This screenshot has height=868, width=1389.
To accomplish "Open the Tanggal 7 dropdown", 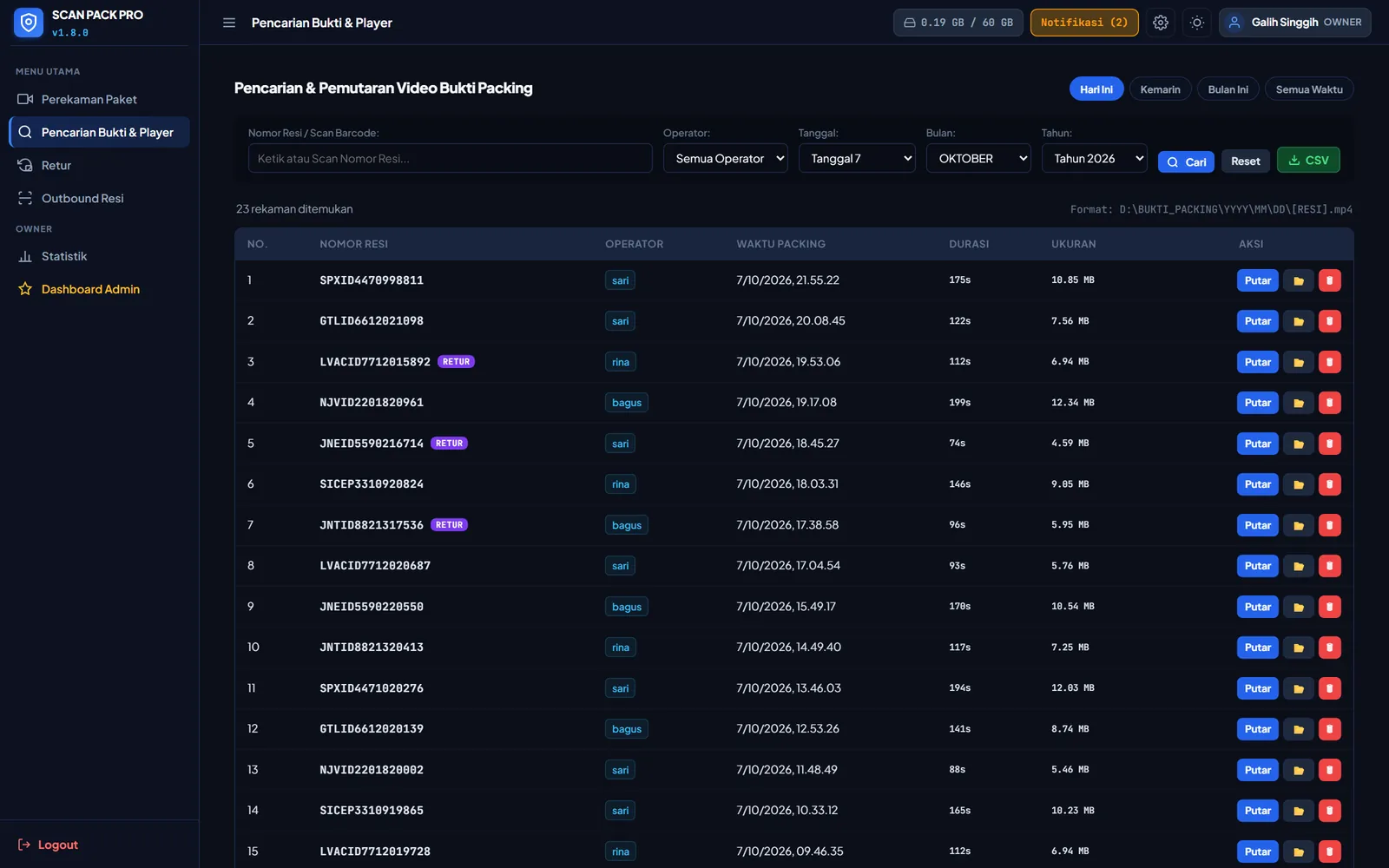I will [857, 158].
